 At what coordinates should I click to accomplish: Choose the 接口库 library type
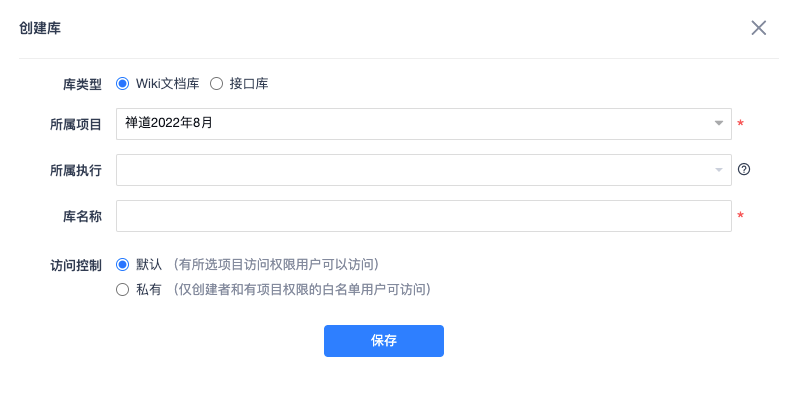click(216, 84)
